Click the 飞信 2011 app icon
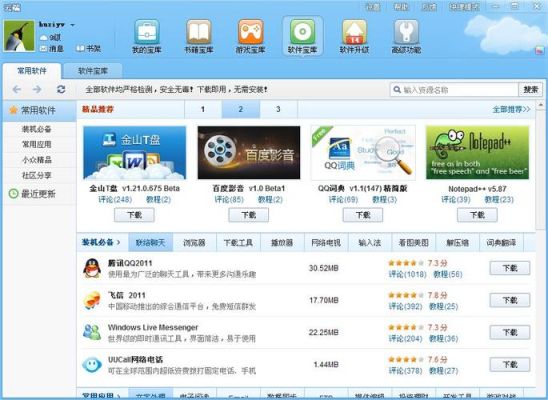This screenshot has width=548, height=400. (x=92, y=300)
